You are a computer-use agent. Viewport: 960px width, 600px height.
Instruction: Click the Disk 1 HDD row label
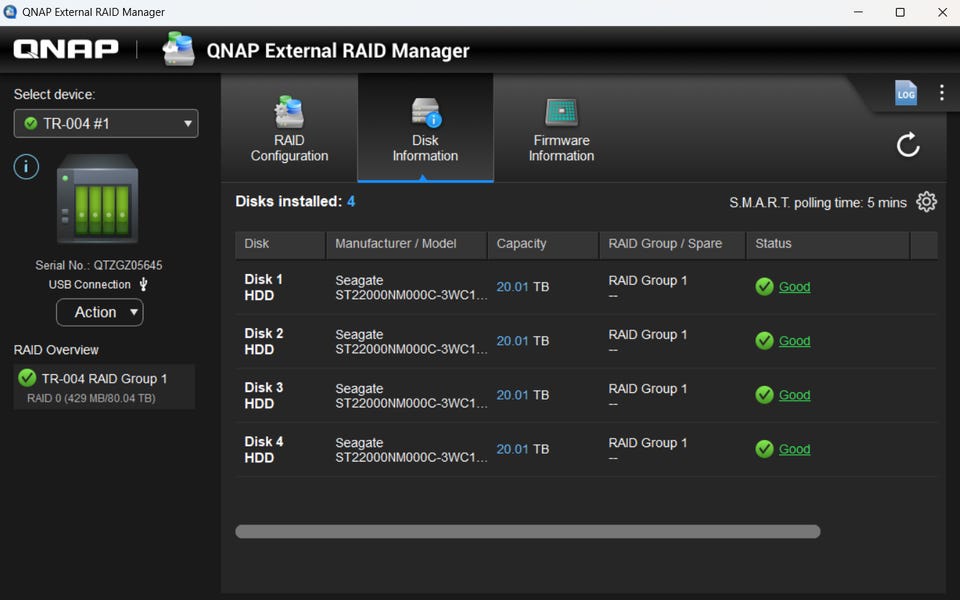point(264,287)
